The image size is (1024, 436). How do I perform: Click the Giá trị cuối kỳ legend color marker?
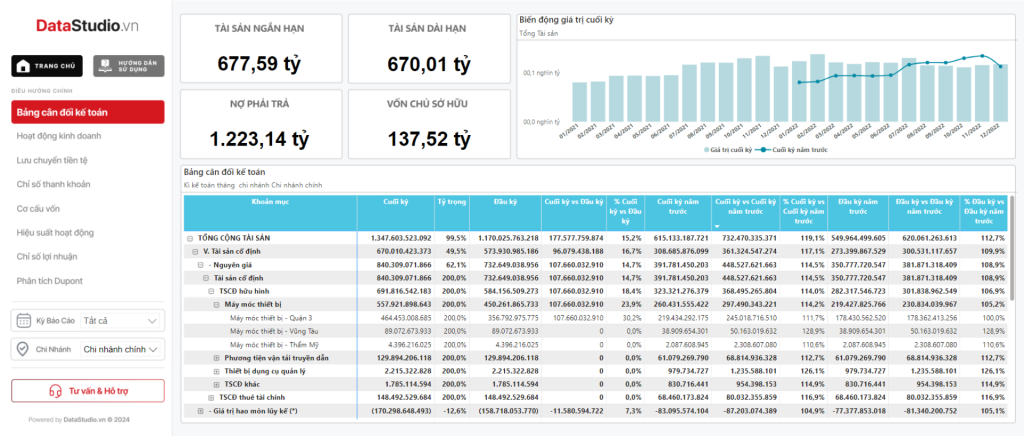[x=704, y=149]
